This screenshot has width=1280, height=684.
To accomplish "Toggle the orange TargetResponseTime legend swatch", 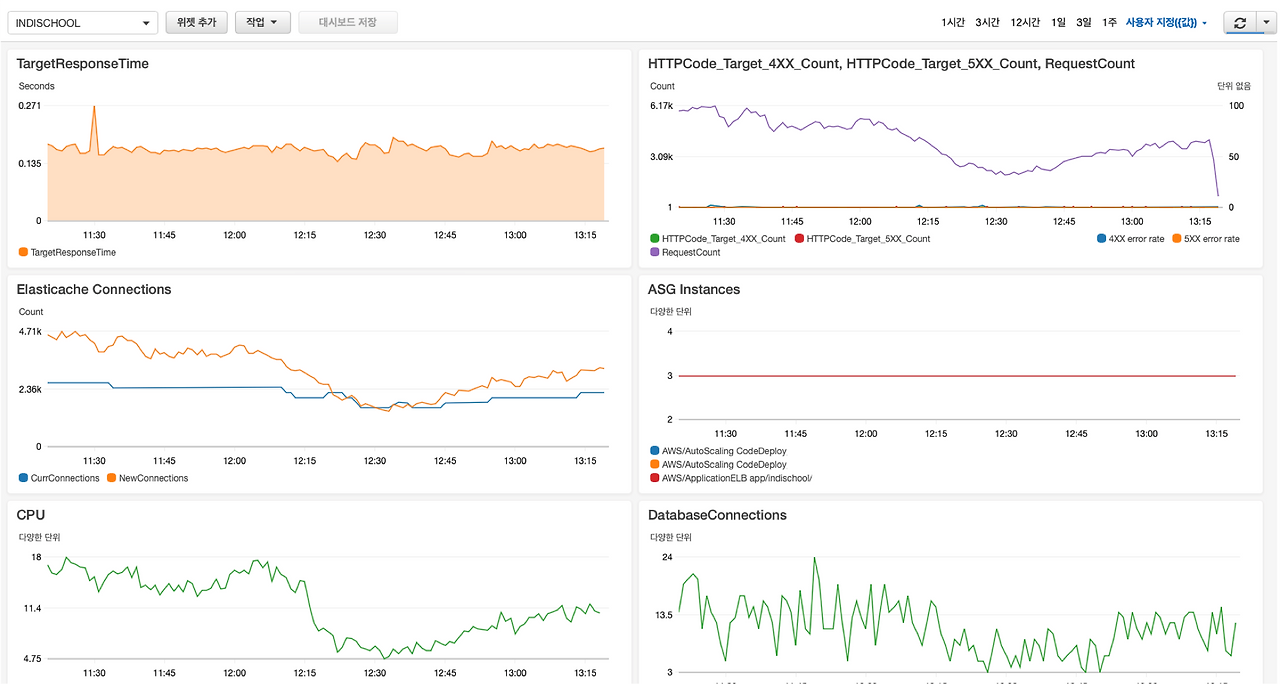I will pos(23,253).
